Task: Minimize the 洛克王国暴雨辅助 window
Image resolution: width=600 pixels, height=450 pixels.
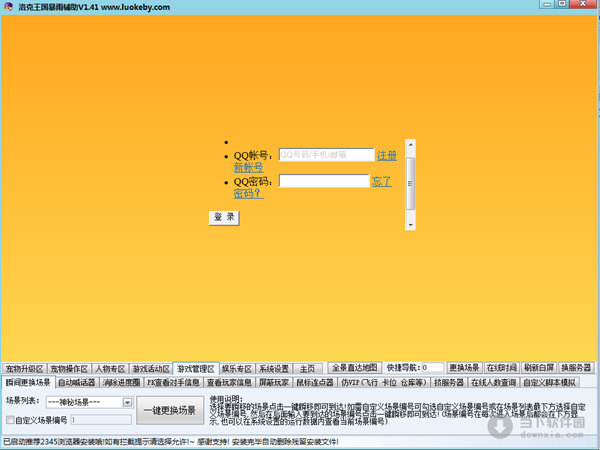Action: (547, 4)
